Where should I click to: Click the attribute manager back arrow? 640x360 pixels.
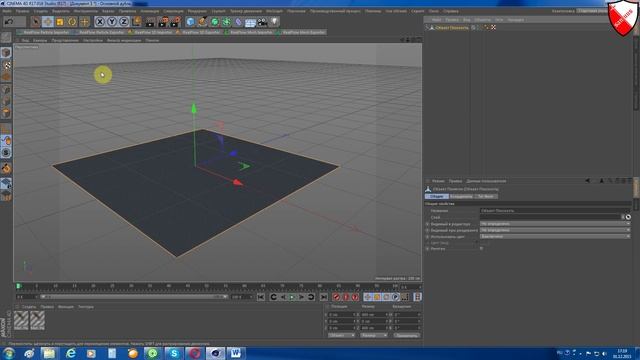tap(587, 181)
